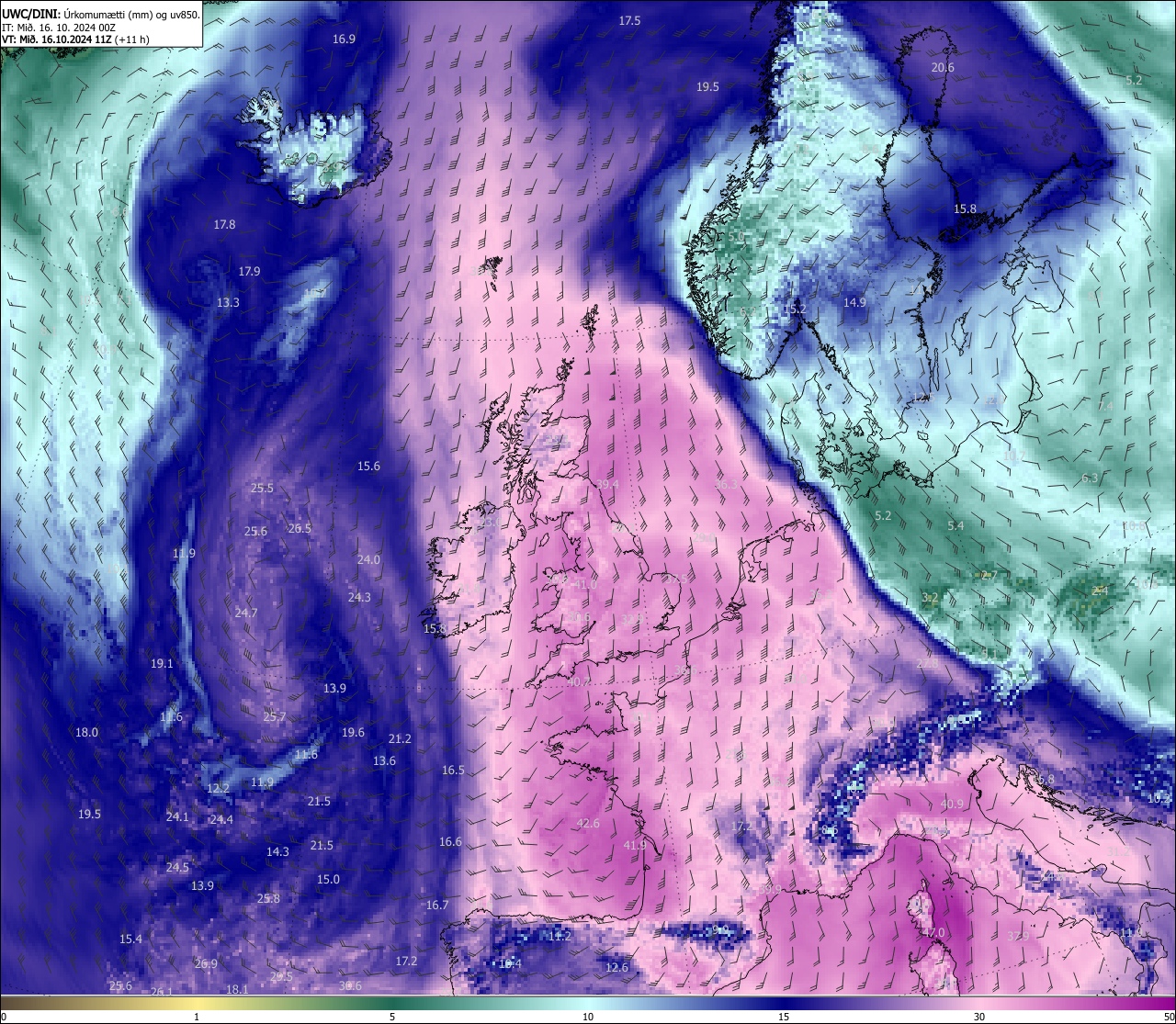Click the 10 tick label on the color scale

(588, 1017)
